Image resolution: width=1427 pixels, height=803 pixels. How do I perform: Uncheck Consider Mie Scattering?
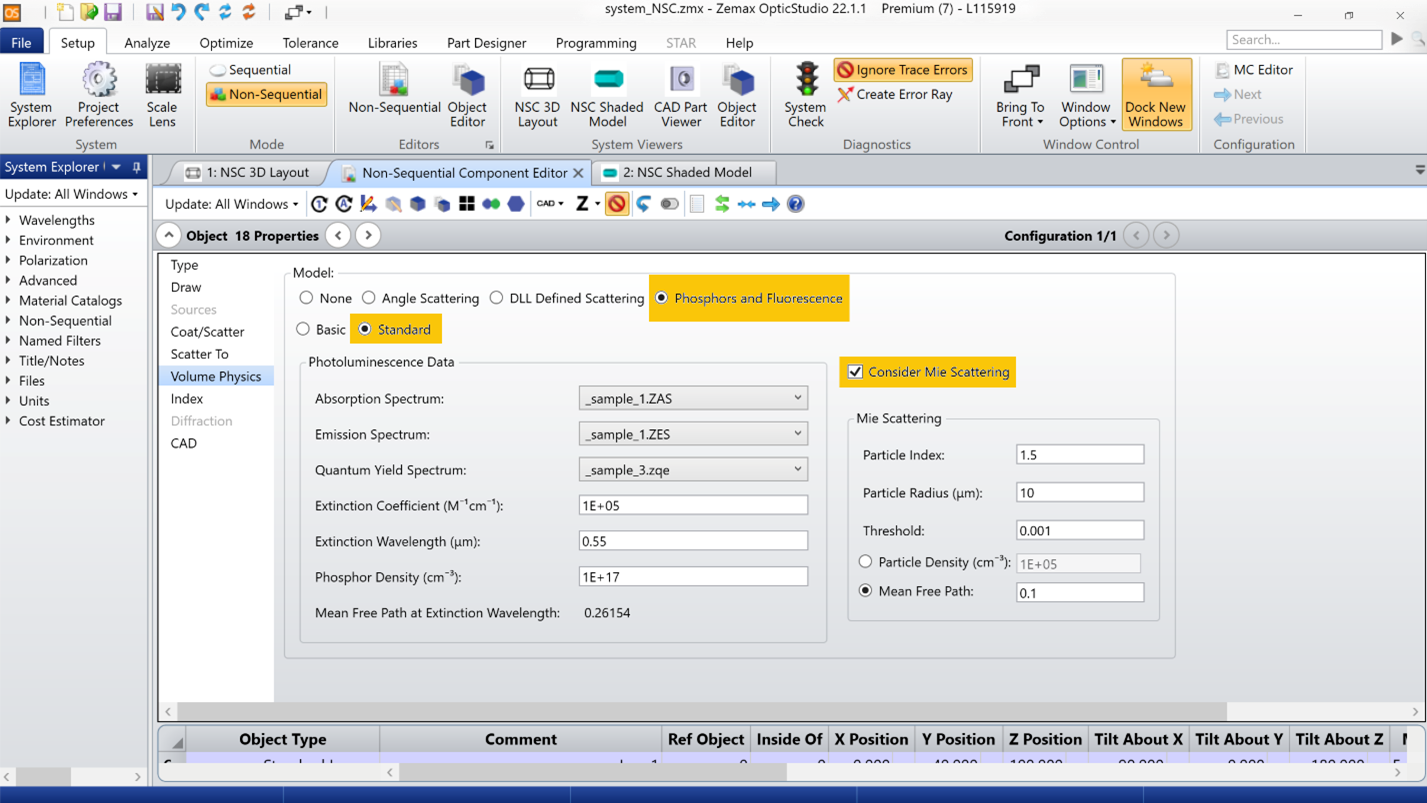(x=856, y=372)
